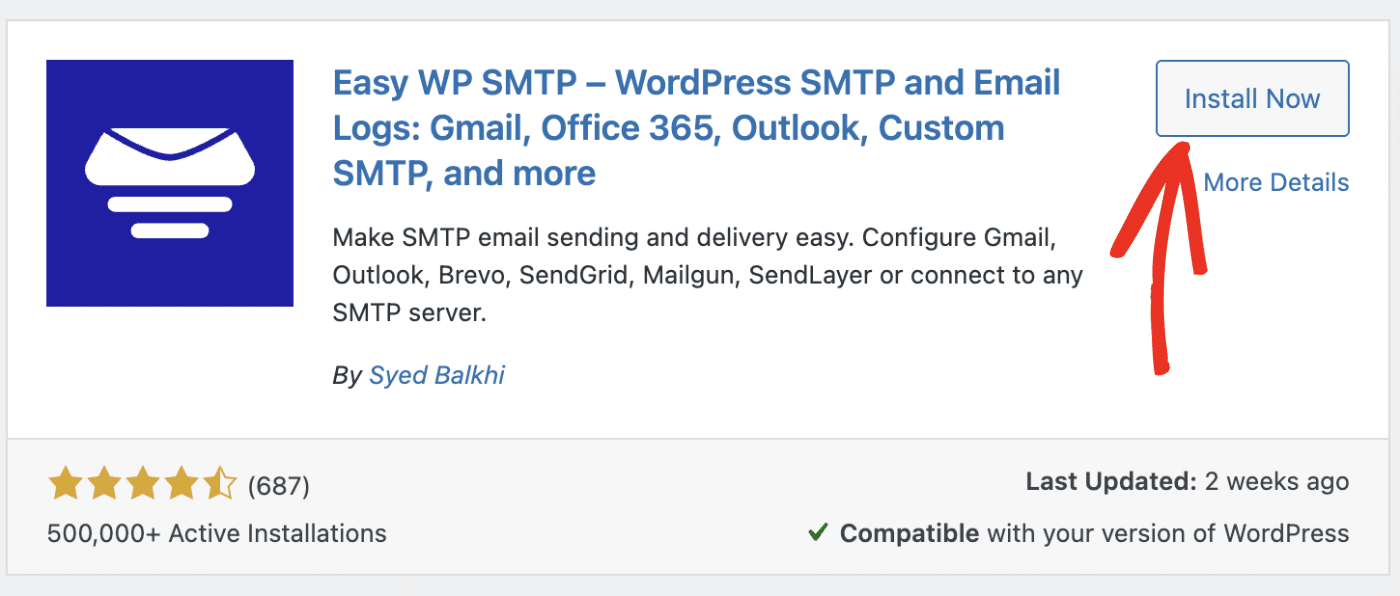Click the (687) ratings count
1400x596 pixels.
pyautogui.click(x=278, y=487)
